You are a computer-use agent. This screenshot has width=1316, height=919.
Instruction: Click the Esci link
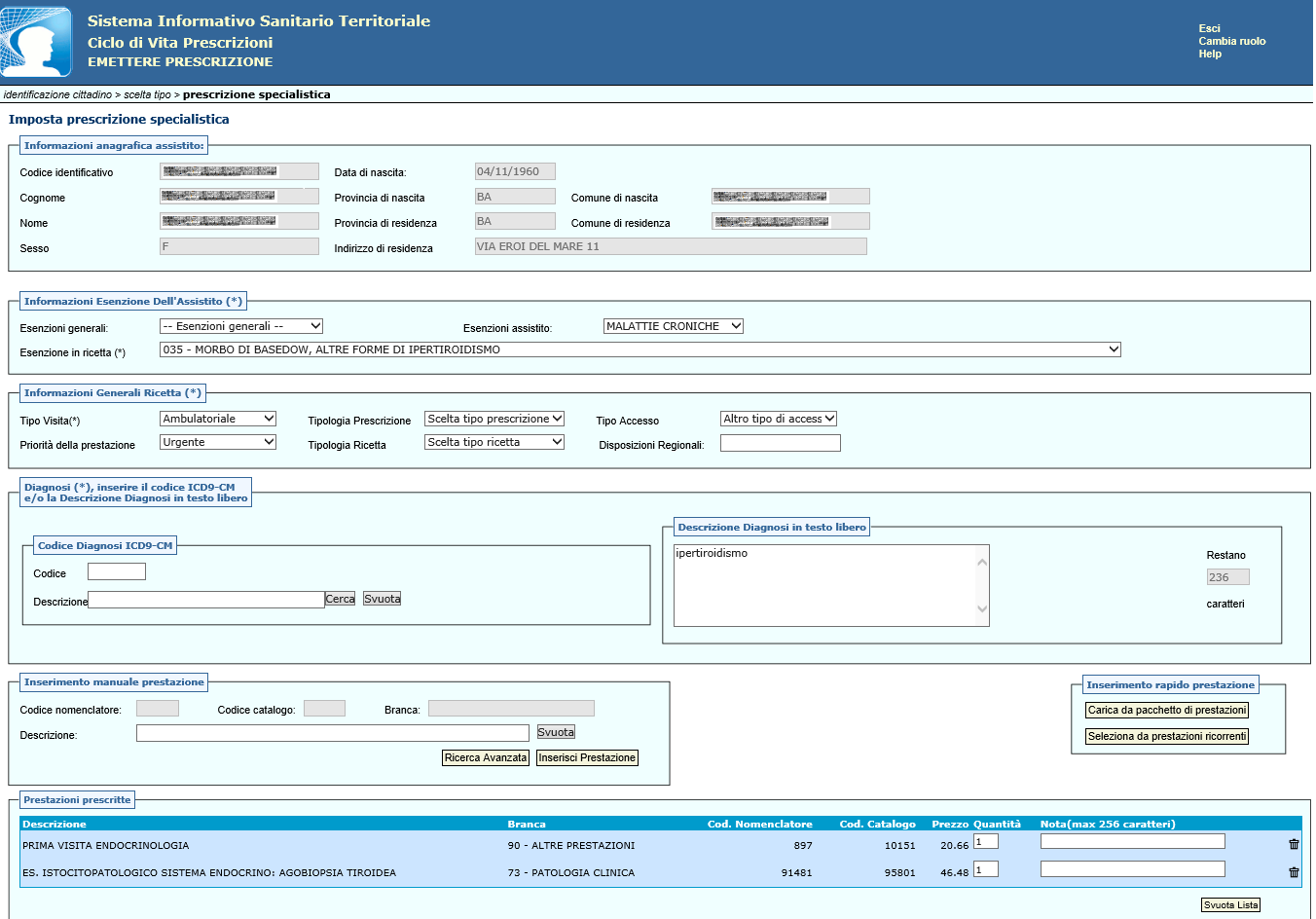tap(1209, 28)
